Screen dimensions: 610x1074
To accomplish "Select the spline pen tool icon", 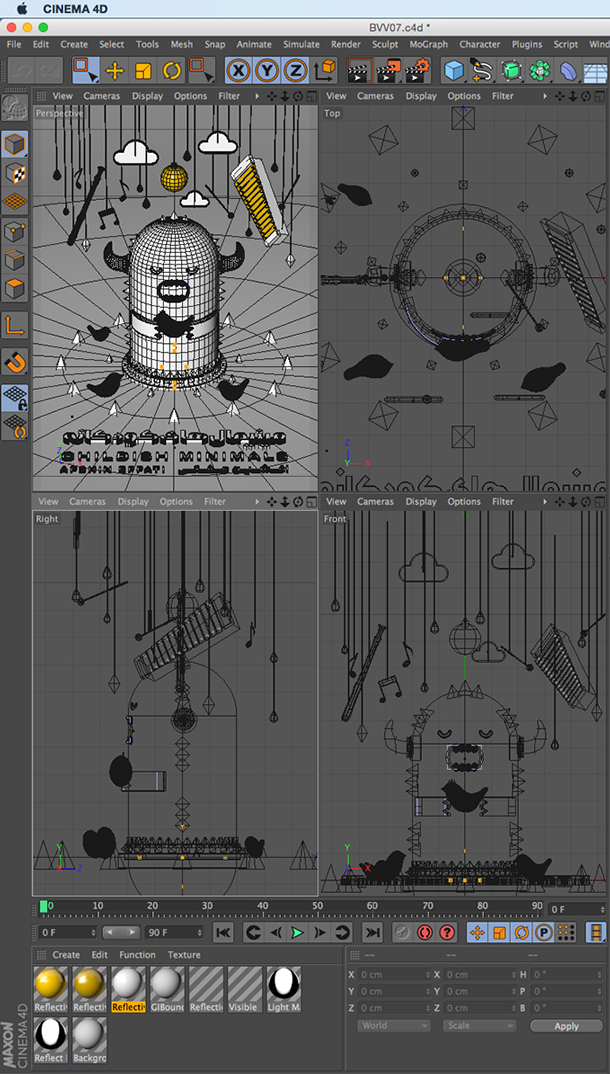I will point(482,71).
